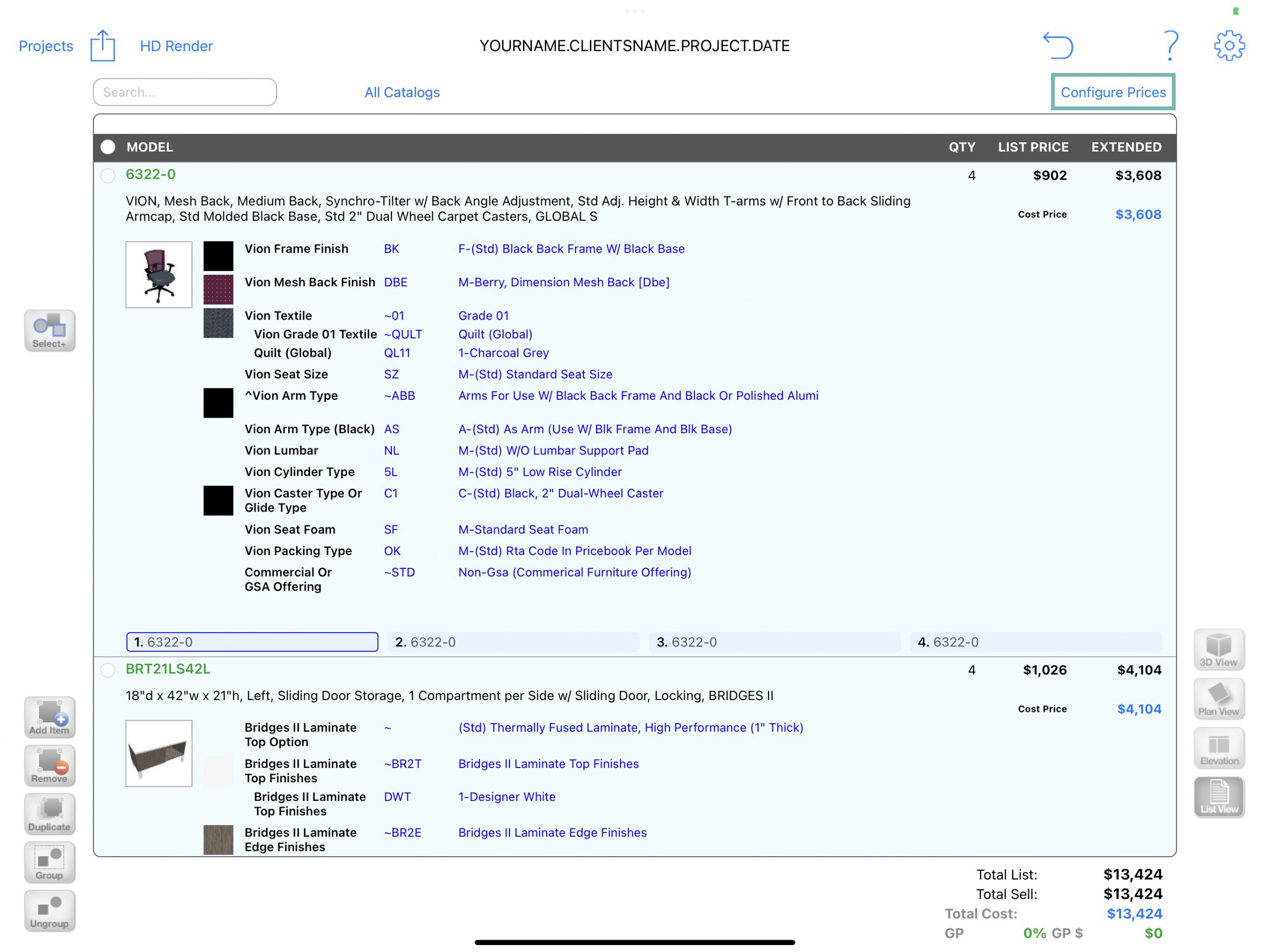Change option A-(Std) As Arm
This screenshot has height=952, width=1270.
(x=595, y=429)
